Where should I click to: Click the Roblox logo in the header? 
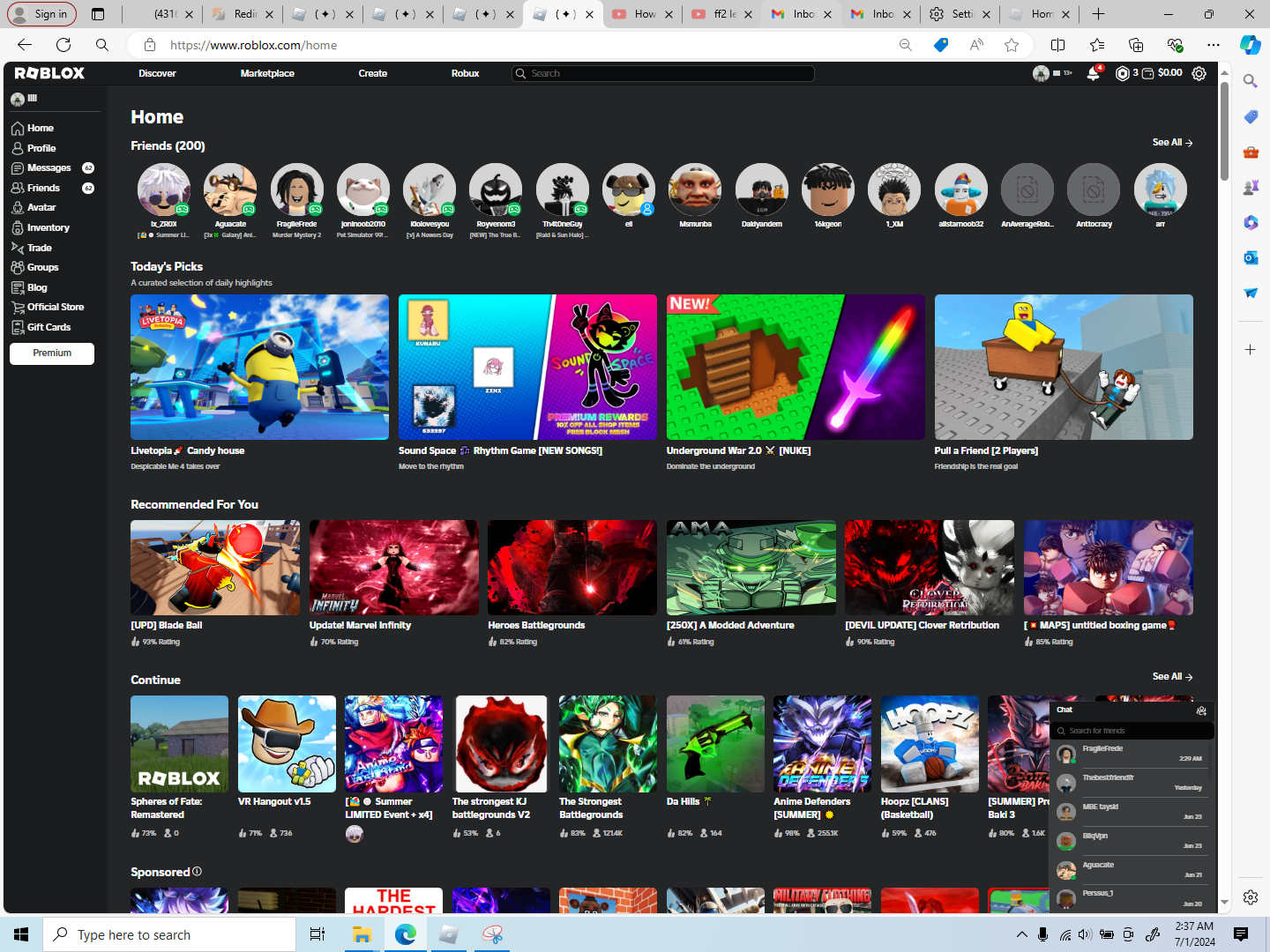click(x=49, y=73)
